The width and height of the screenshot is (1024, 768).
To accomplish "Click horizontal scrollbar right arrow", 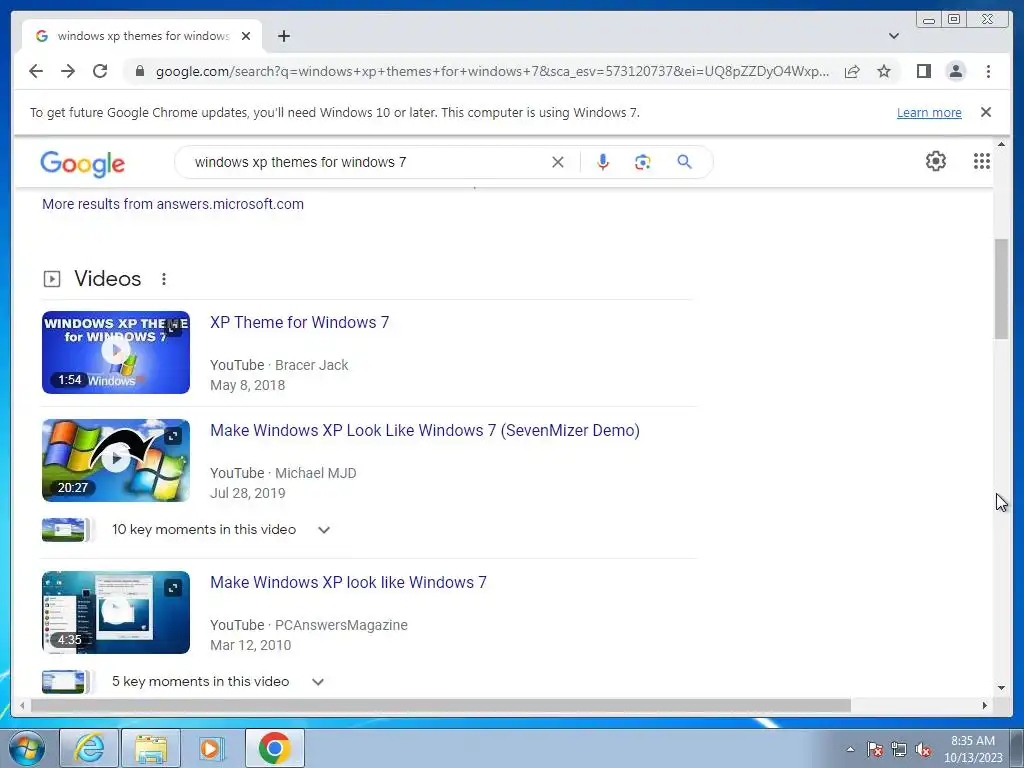I will pos(985,705).
